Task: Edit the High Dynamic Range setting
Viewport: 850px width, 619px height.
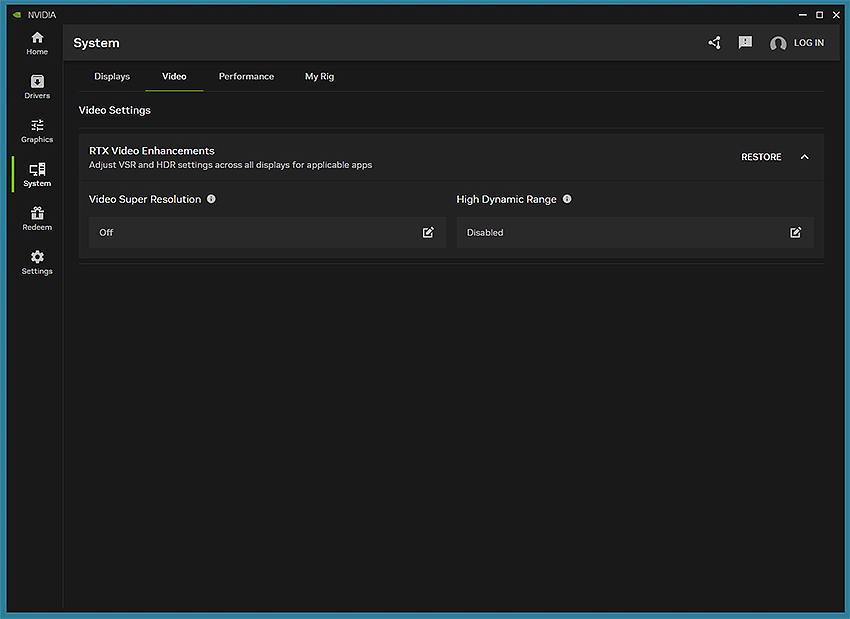Action: point(795,233)
